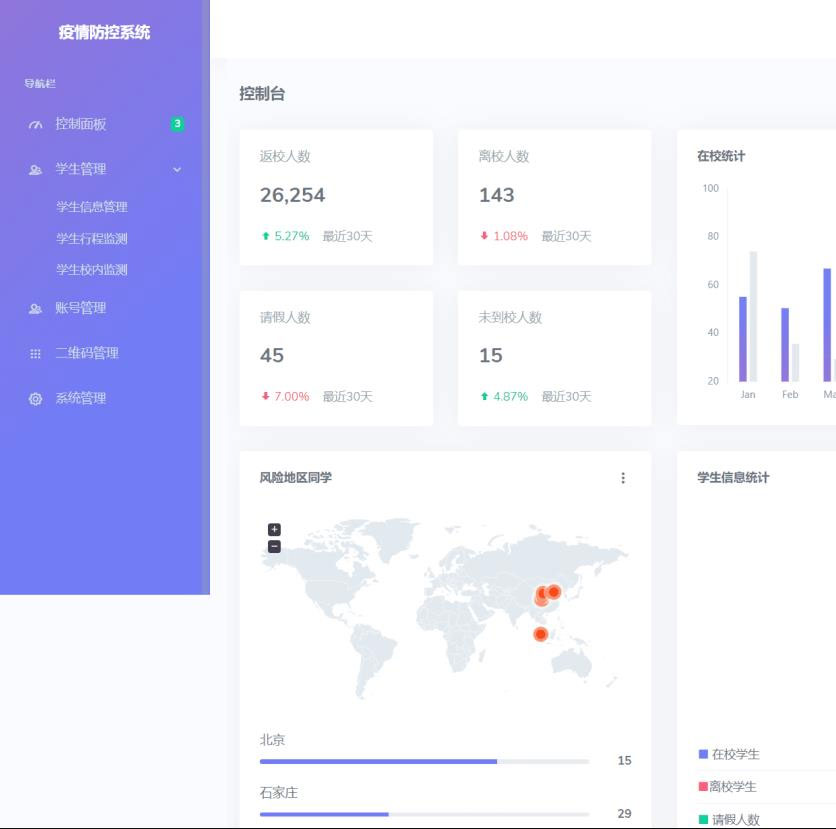Viewport: 836px width, 829px height.
Task: Click the 离校人数 value 143
Action: [x=497, y=195]
